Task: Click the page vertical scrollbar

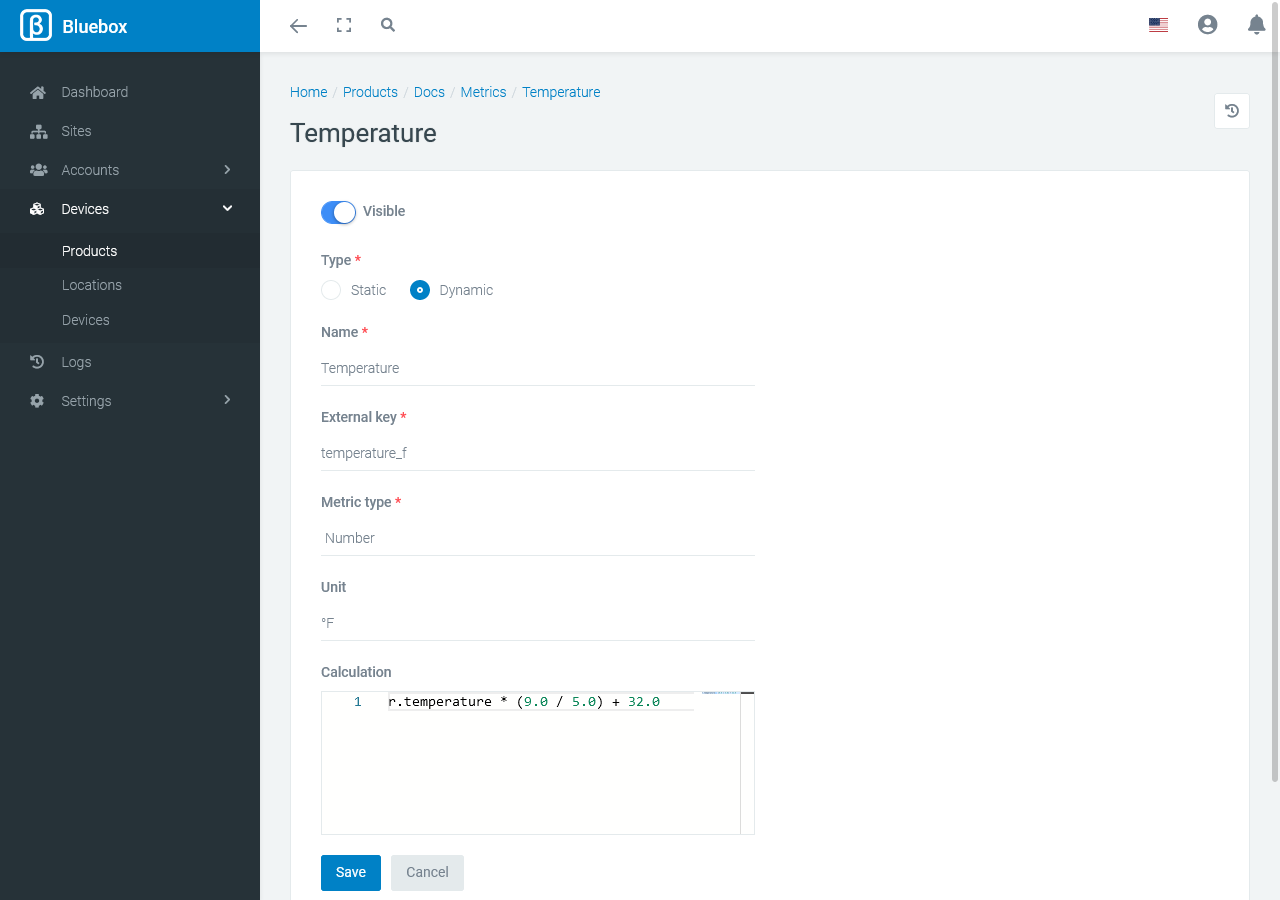Action: (x=1274, y=400)
